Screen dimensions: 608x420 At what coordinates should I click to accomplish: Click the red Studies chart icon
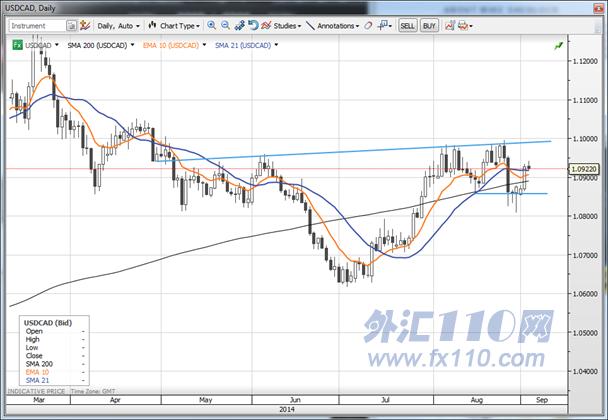266,26
